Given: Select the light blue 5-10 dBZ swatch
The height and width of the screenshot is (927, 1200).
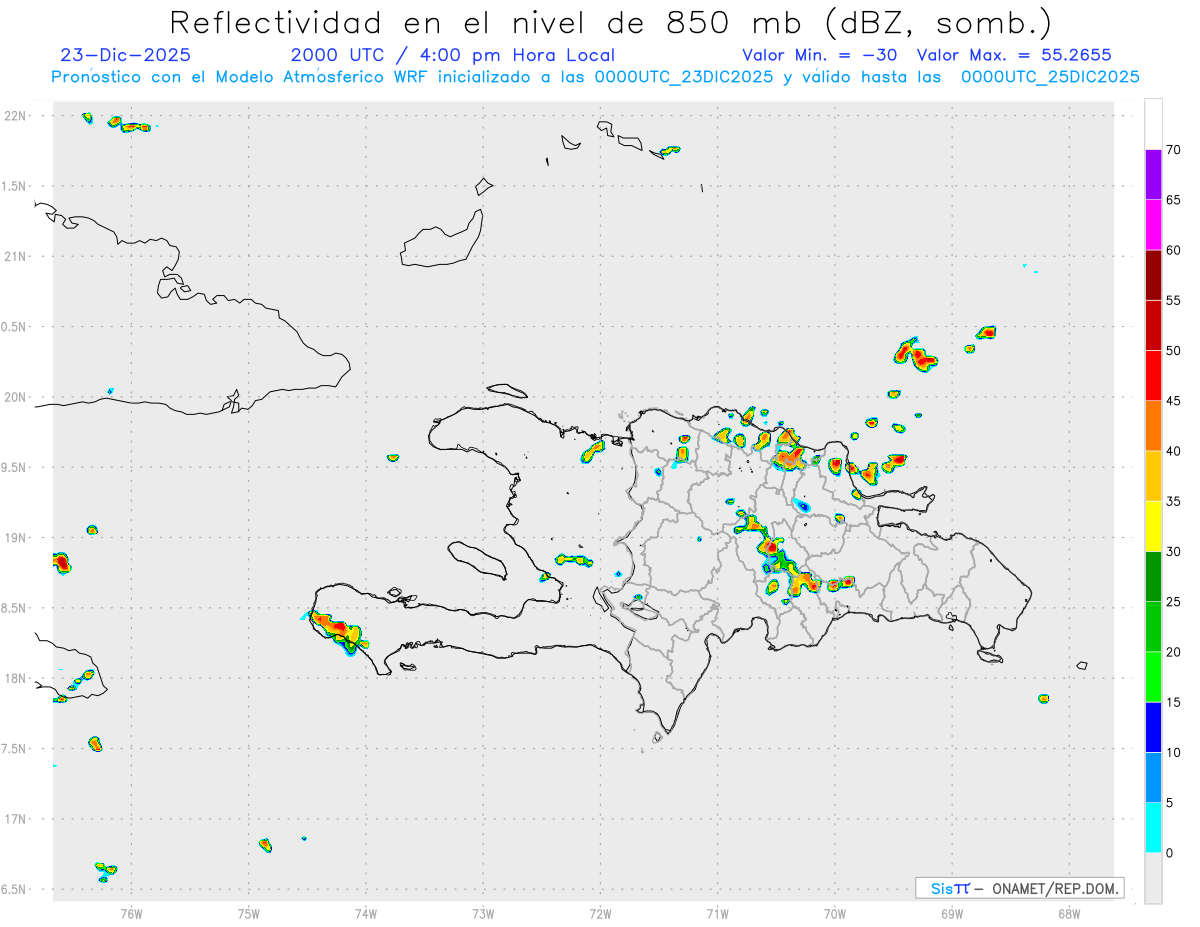Looking at the screenshot, I should point(1153,778).
